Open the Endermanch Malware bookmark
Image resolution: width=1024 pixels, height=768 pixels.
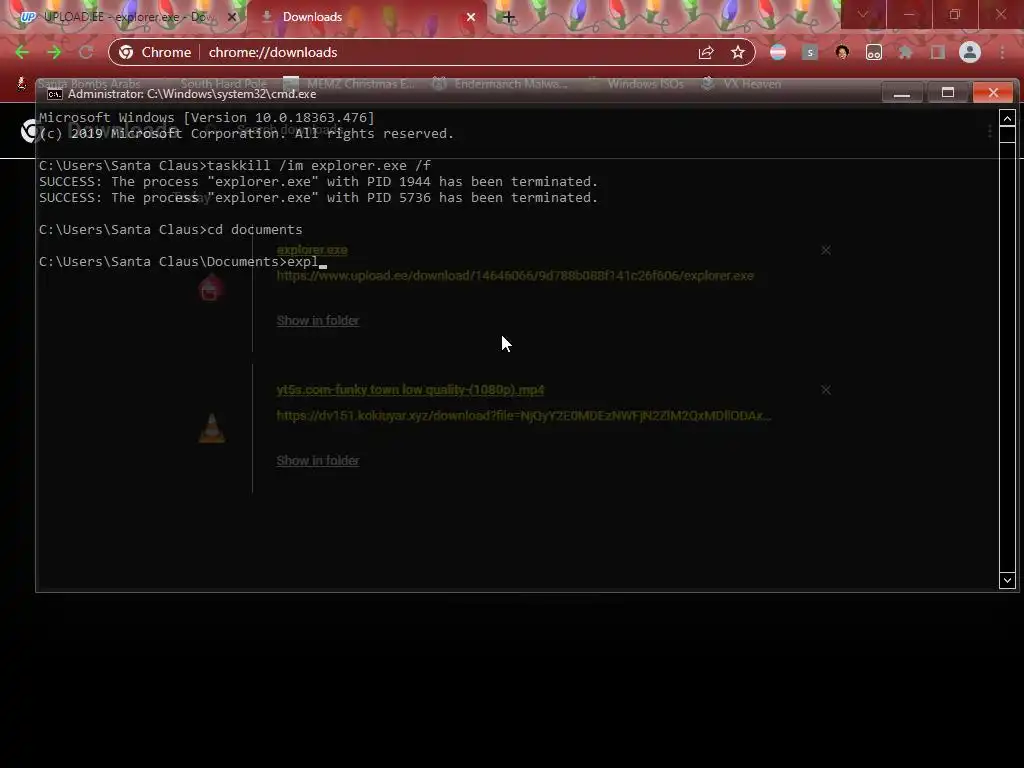click(500, 84)
